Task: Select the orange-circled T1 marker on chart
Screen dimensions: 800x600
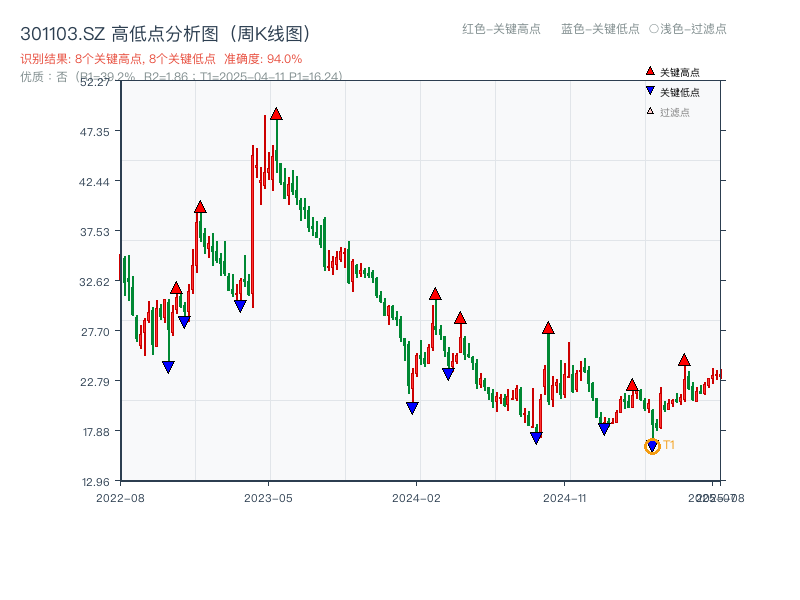Action: click(x=651, y=445)
